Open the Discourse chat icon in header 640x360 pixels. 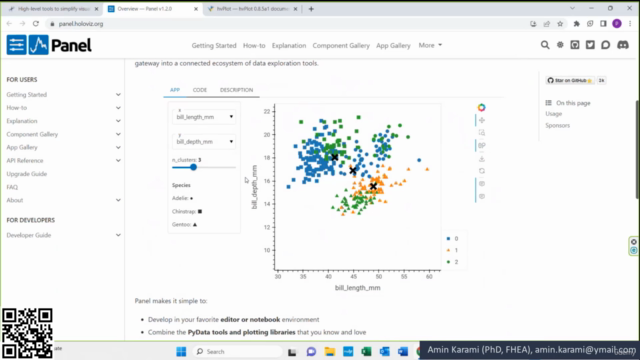[605, 45]
